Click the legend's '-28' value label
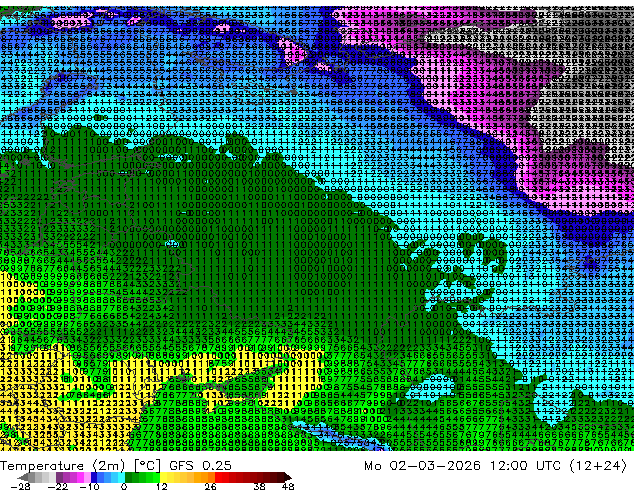 tap(21, 486)
